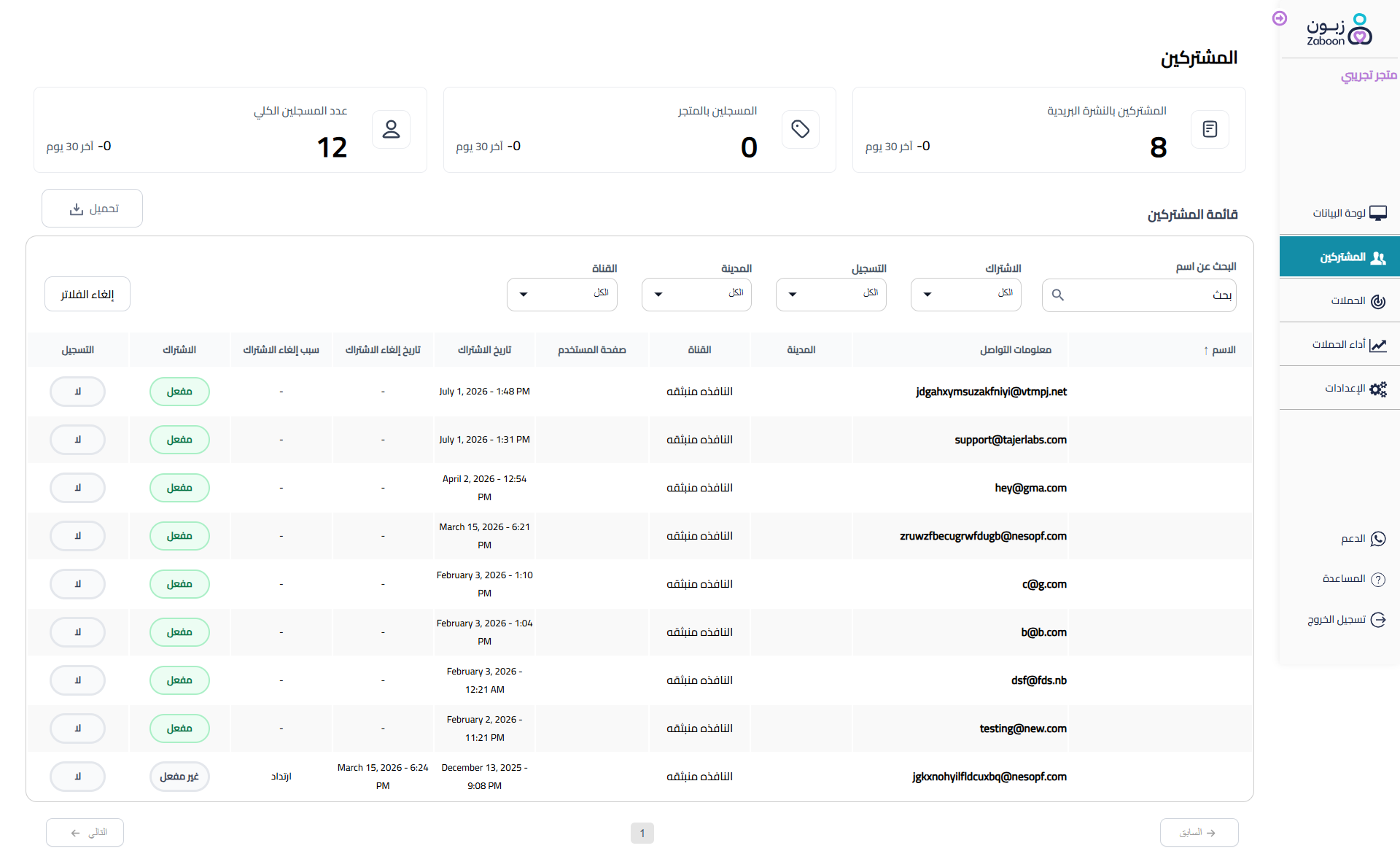Click email zruwzfbecugrwfdugb@nesopf.com
Viewport: 1400px width, 859px height.
tap(983, 536)
